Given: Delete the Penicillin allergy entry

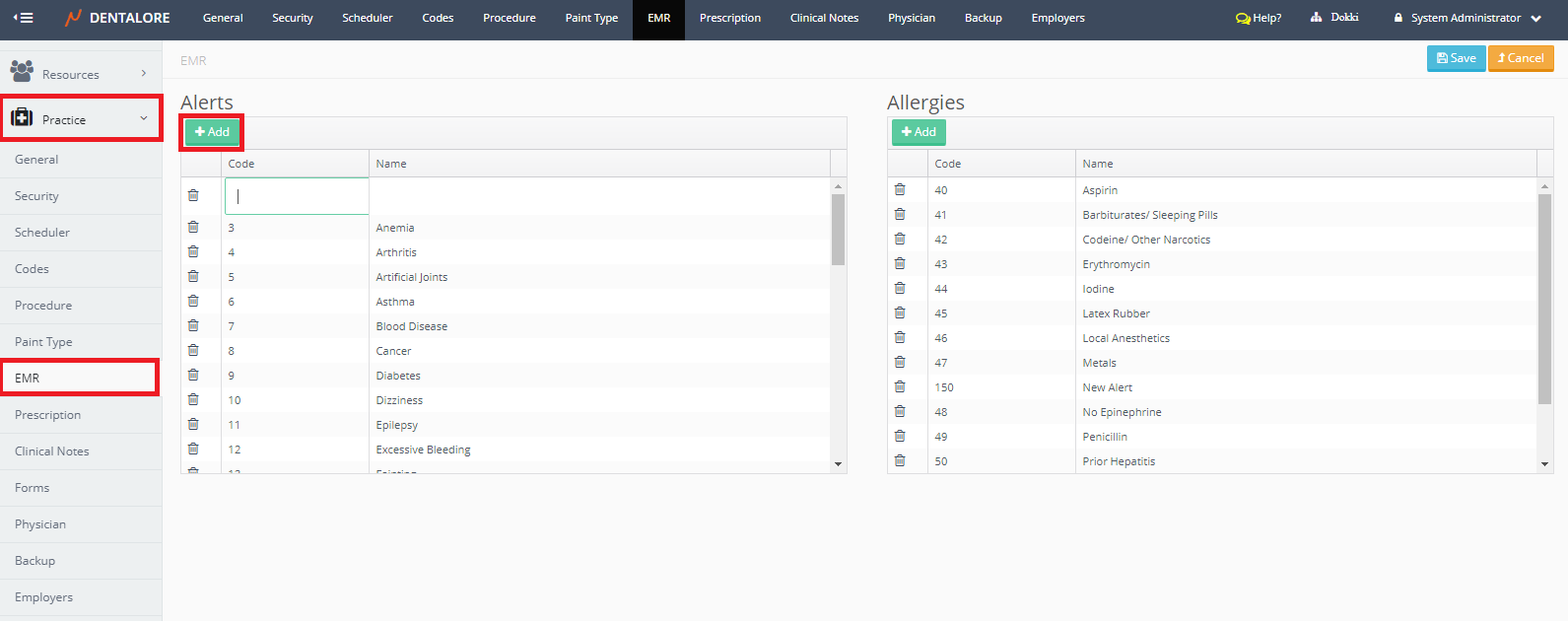Looking at the screenshot, I should [x=899, y=436].
